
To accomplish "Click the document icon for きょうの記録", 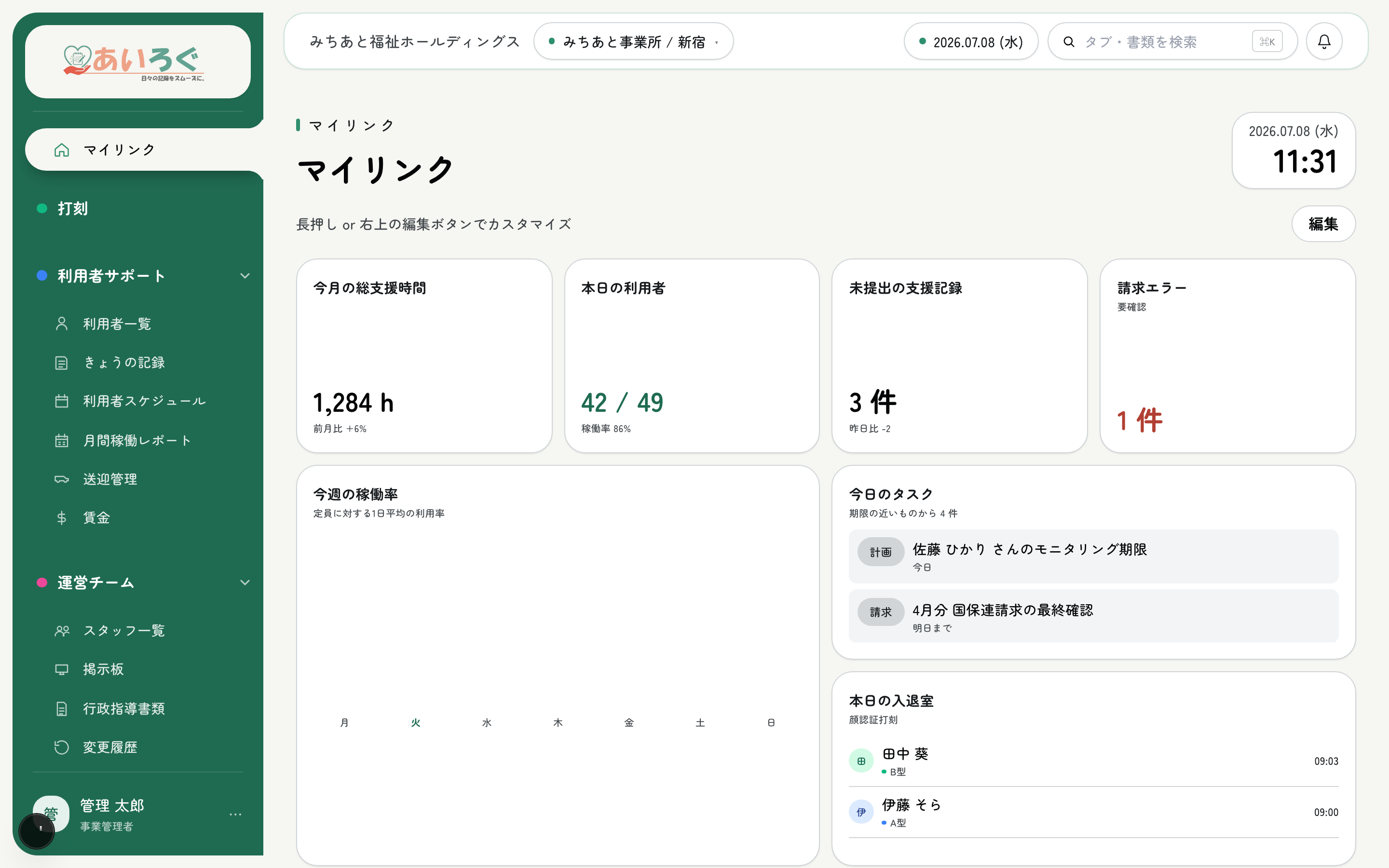I will pos(61,363).
